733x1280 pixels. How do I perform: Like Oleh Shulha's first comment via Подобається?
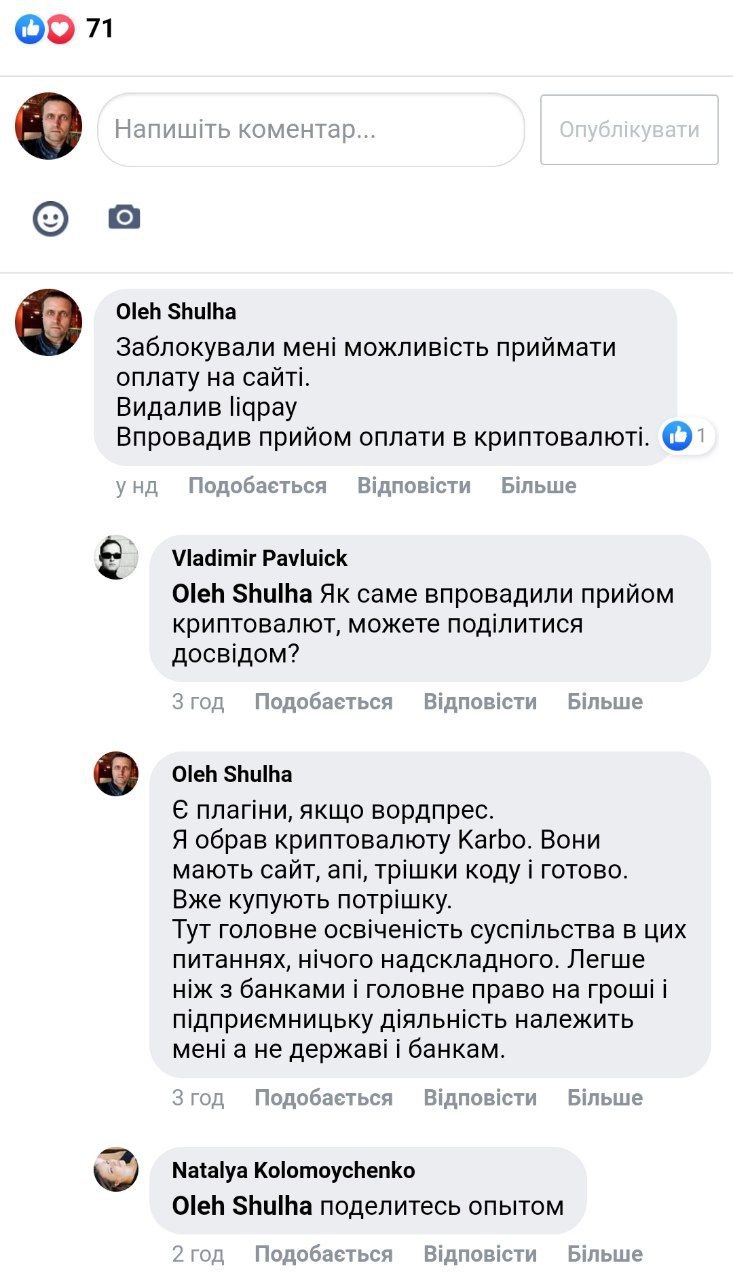point(257,486)
